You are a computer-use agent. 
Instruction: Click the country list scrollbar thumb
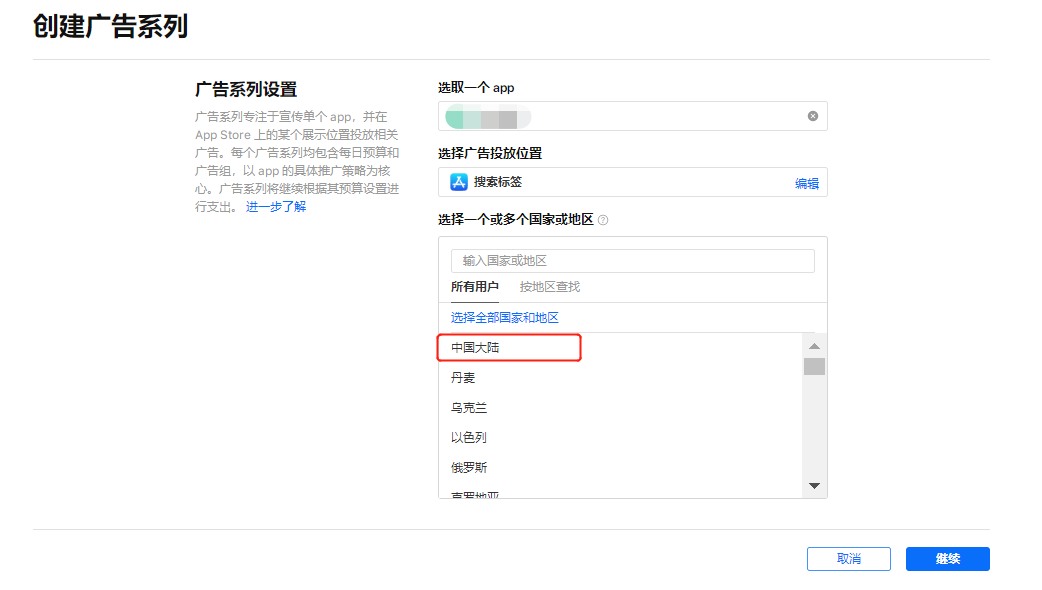point(814,366)
